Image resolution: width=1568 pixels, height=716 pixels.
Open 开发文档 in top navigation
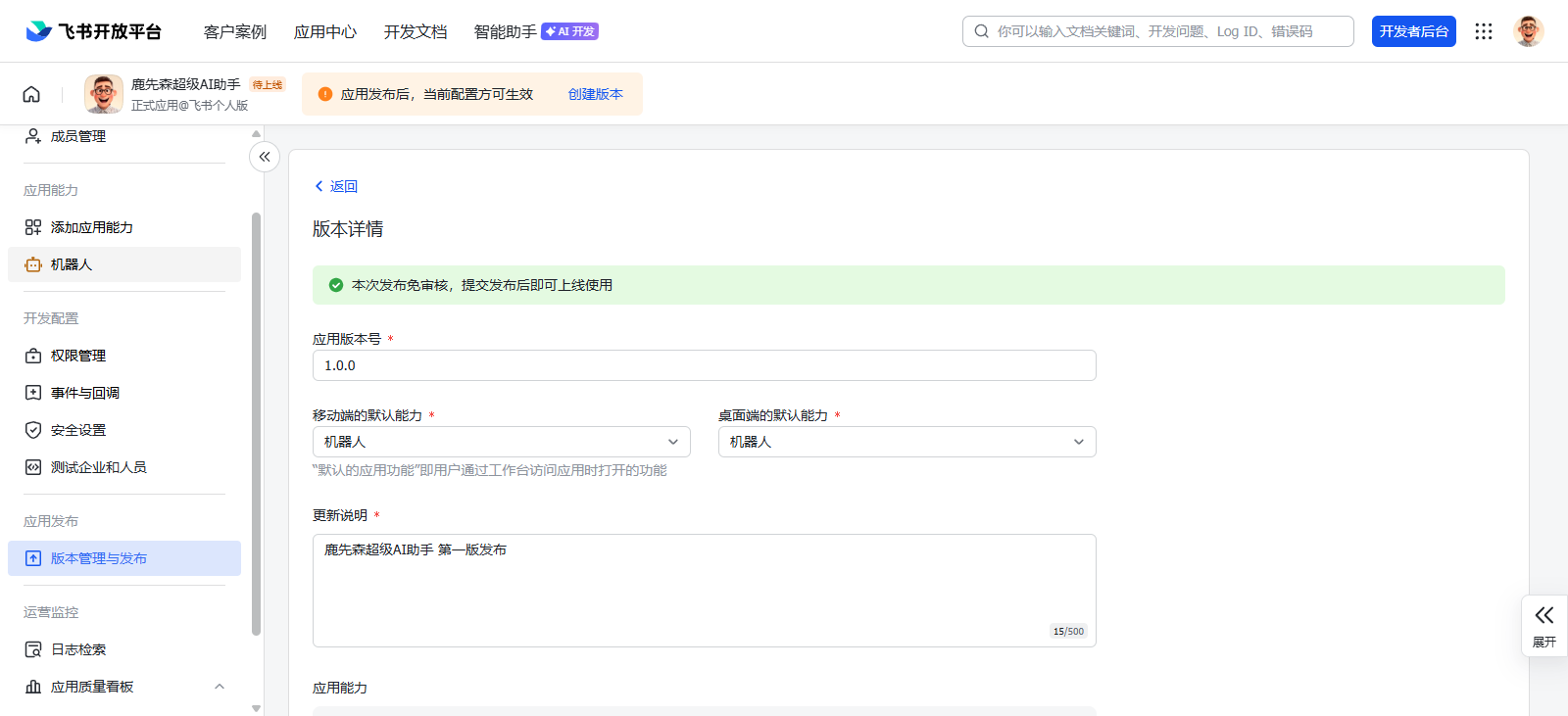point(416,31)
